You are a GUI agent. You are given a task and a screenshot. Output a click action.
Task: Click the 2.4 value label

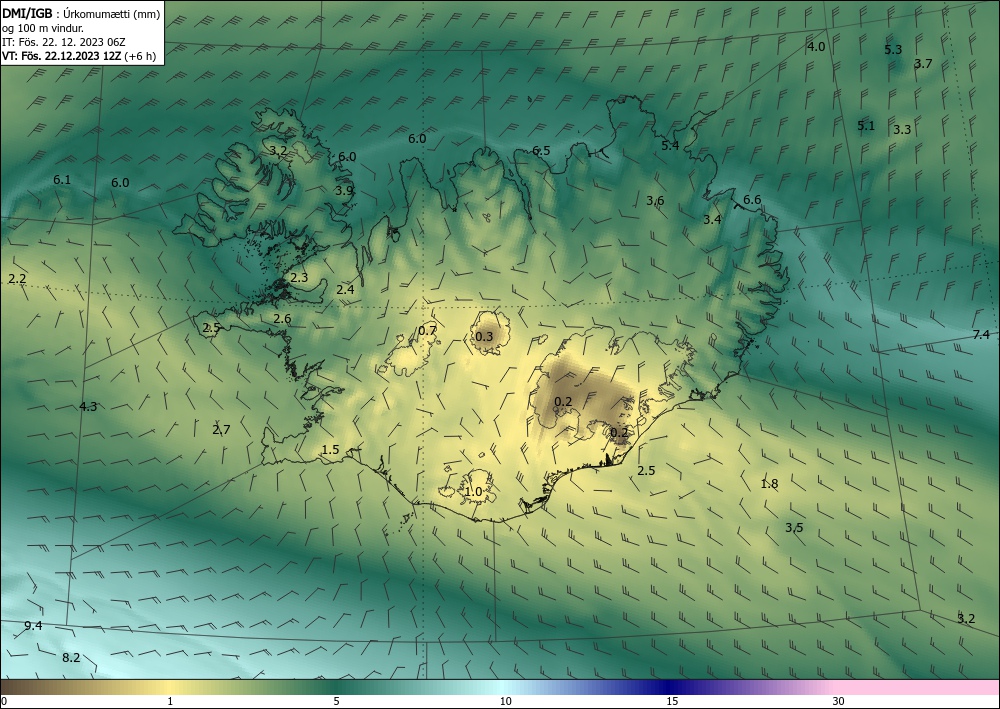click(x=345, y=289)
